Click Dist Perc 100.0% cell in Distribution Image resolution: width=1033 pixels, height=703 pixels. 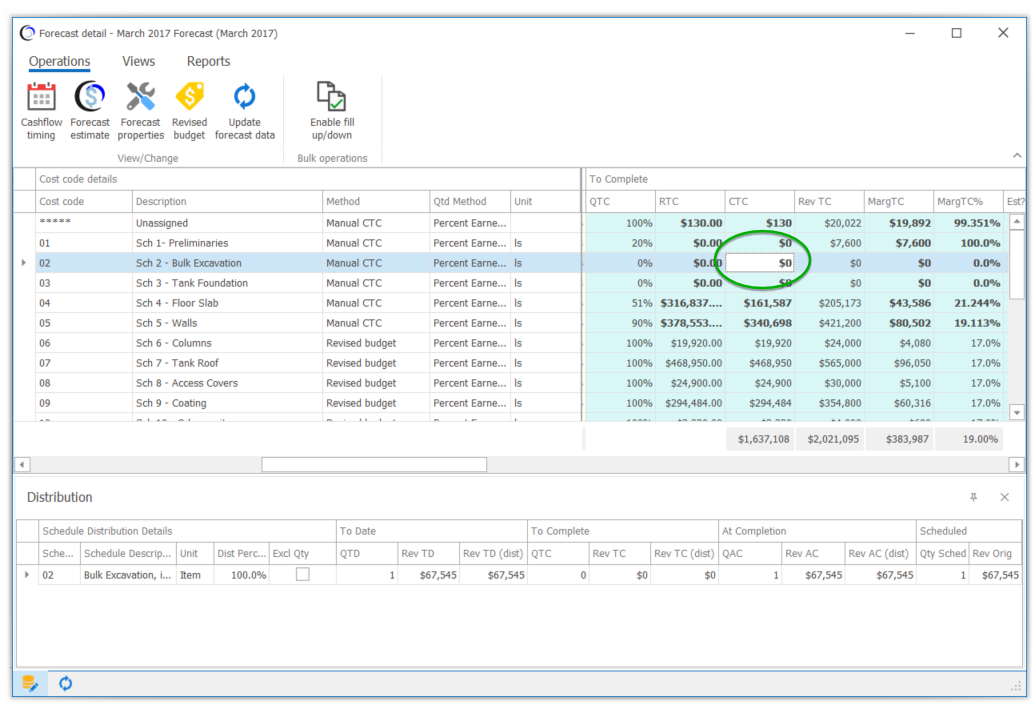pyautogui.click(x=241, y=575)
